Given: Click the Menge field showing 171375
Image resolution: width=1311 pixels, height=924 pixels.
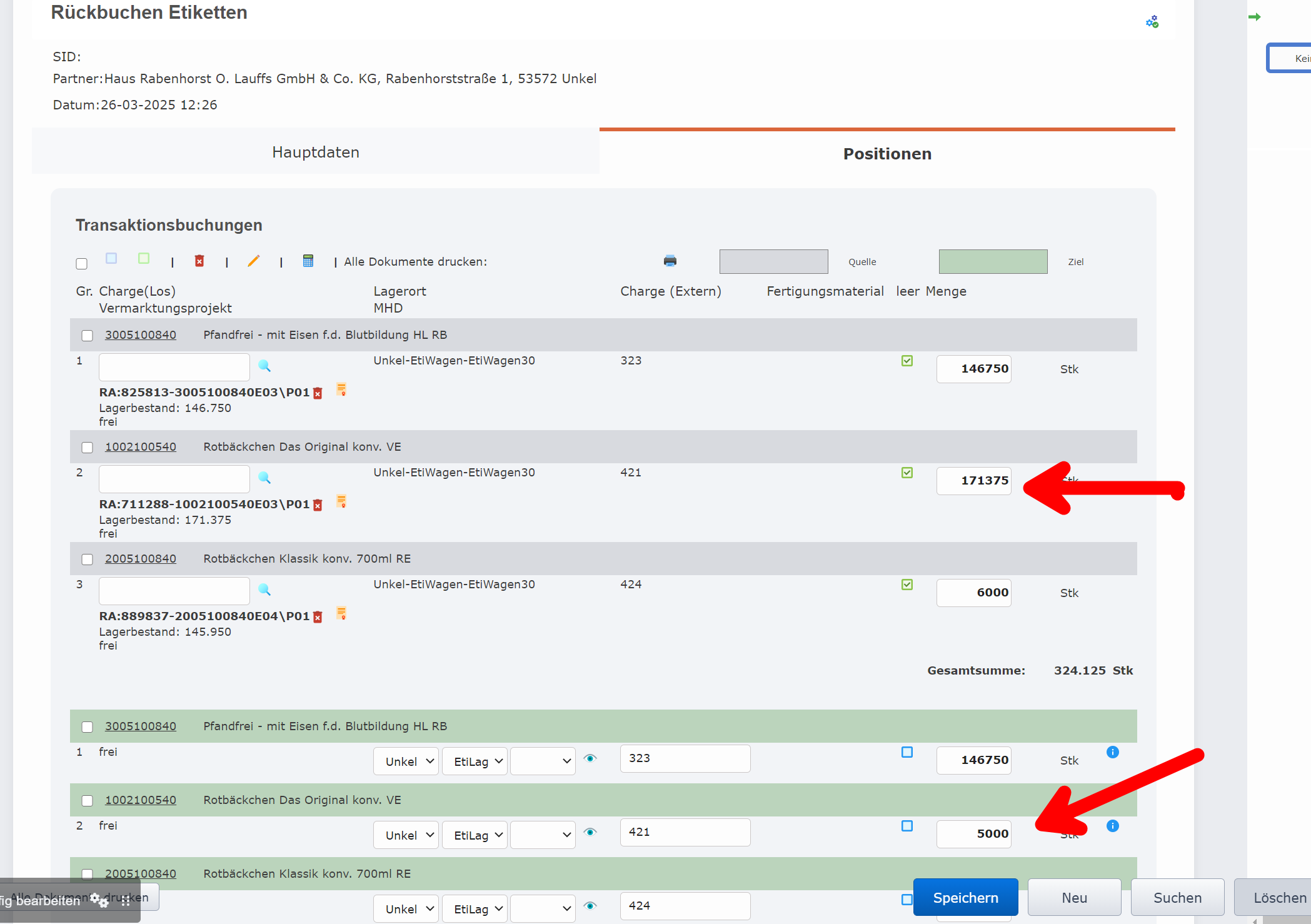Looking at the screenshot, I should pos(973,481).
